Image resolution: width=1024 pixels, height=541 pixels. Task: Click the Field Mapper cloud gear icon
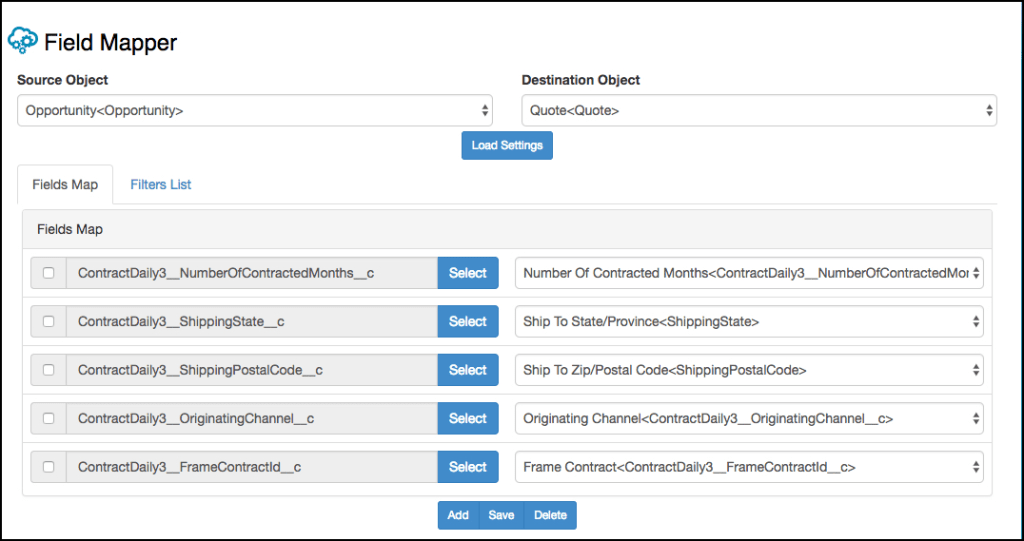point(22,41)
